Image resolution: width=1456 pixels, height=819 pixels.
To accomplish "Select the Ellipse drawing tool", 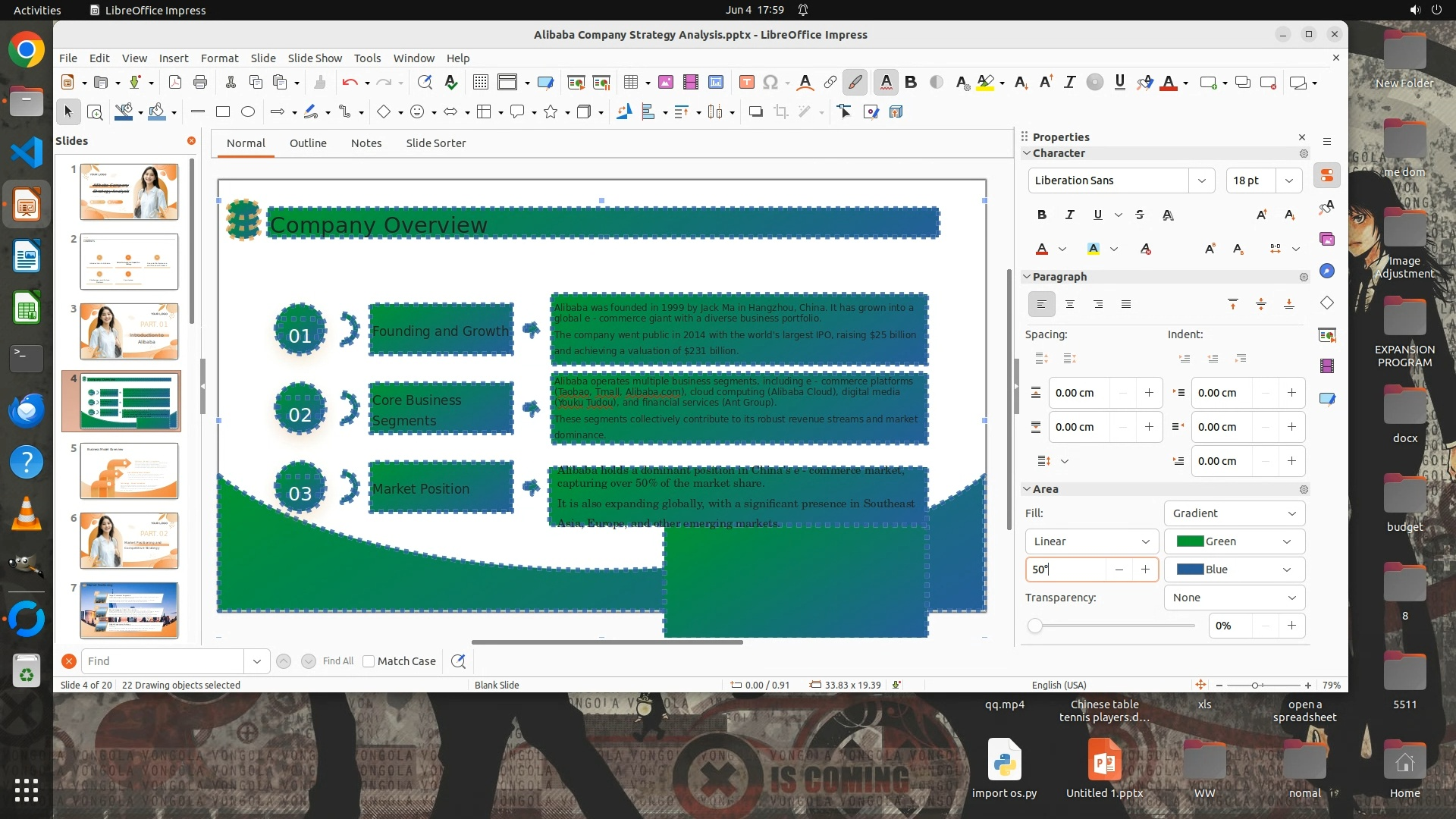I will (x=248, y=112).
